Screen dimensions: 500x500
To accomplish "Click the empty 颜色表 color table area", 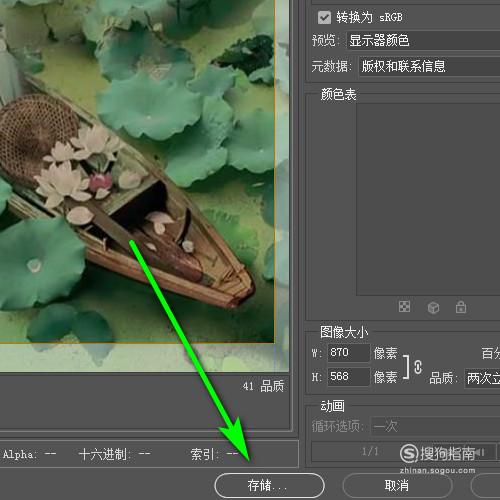I will click(x=428, y=199).
